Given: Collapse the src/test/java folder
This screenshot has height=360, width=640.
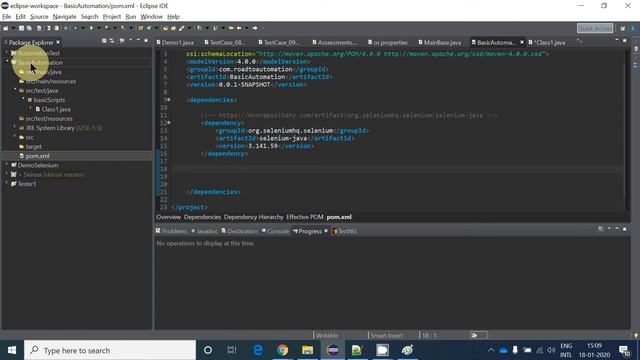Looking at the screenshot, I should pyautogui.click(x=15, y=90).
